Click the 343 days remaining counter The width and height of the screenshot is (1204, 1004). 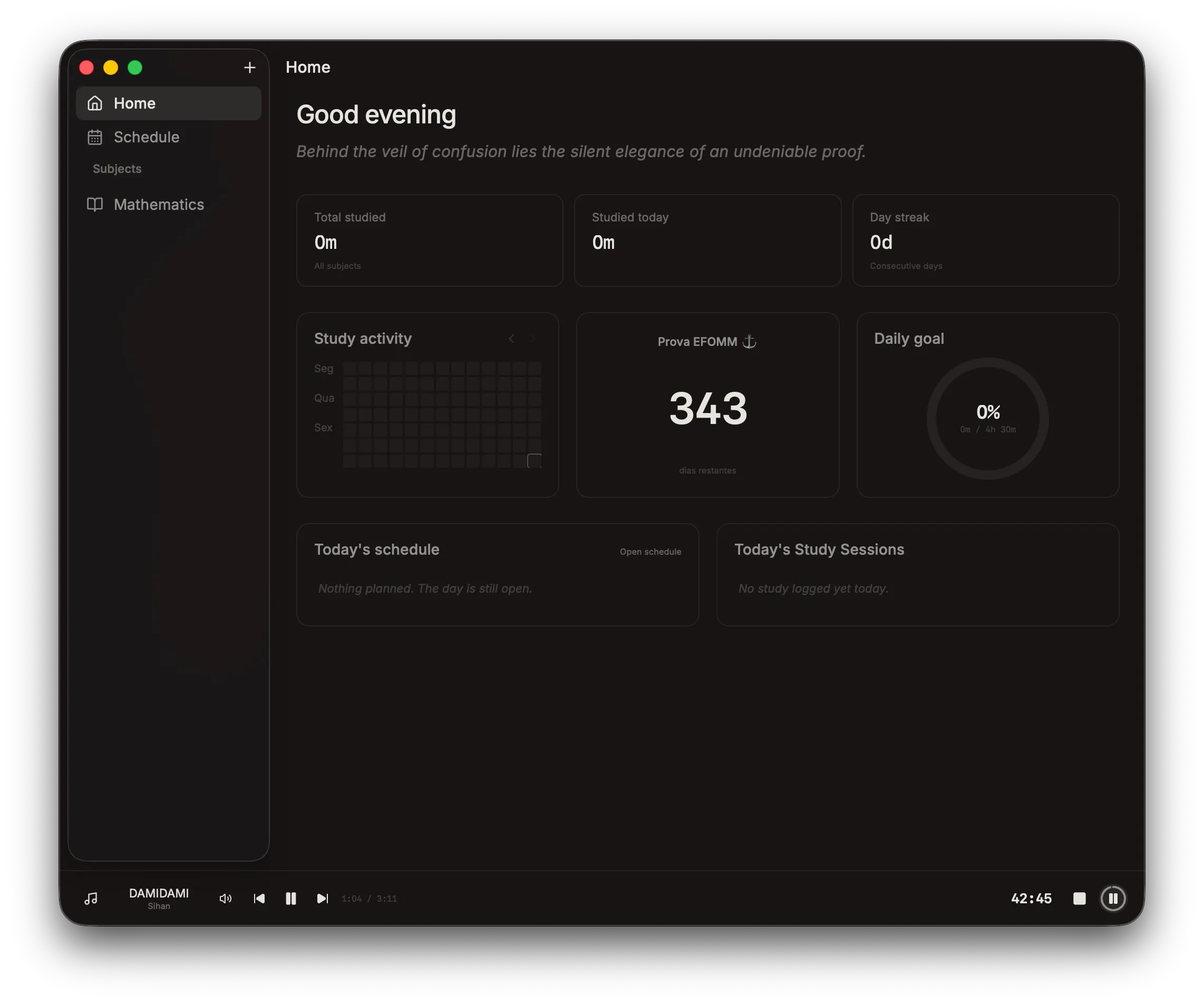[708, 408]
